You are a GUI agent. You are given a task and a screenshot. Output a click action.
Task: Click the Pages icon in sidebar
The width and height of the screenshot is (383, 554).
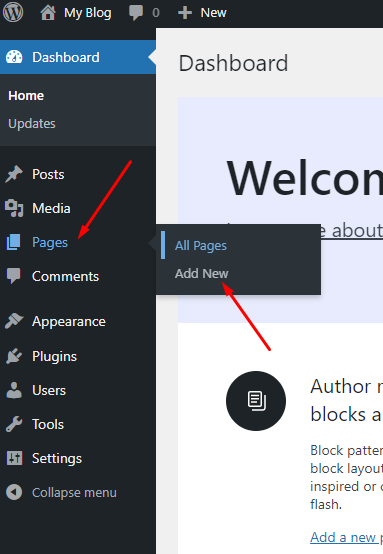coord(13,242)
